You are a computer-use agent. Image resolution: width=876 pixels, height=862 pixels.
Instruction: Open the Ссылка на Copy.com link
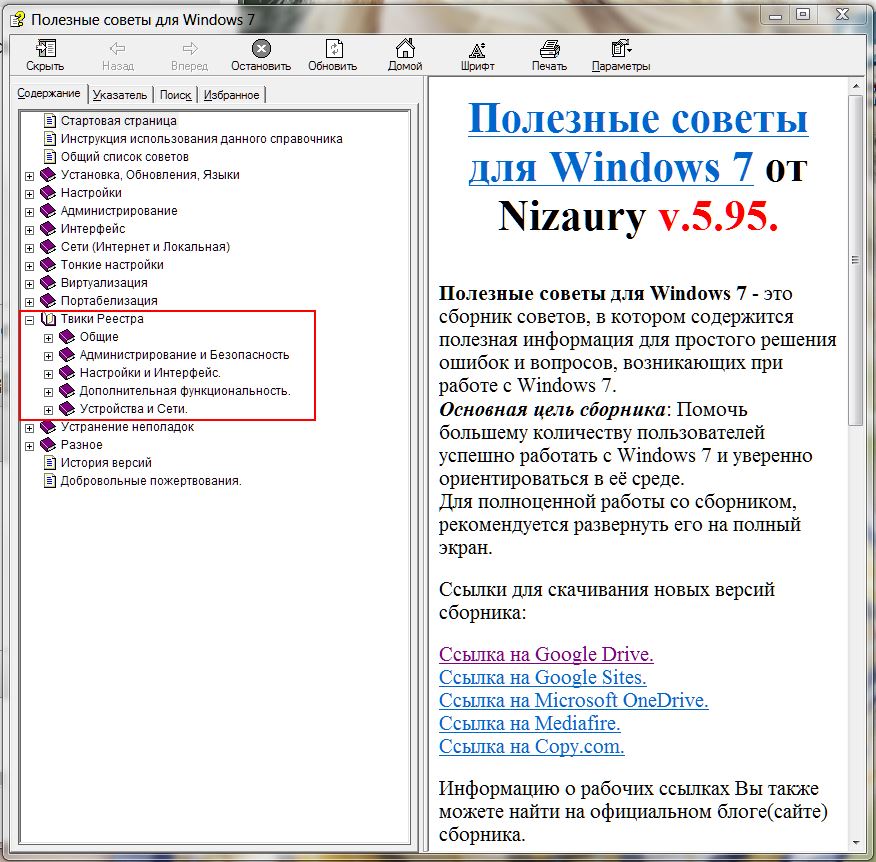tap(531, 746)
